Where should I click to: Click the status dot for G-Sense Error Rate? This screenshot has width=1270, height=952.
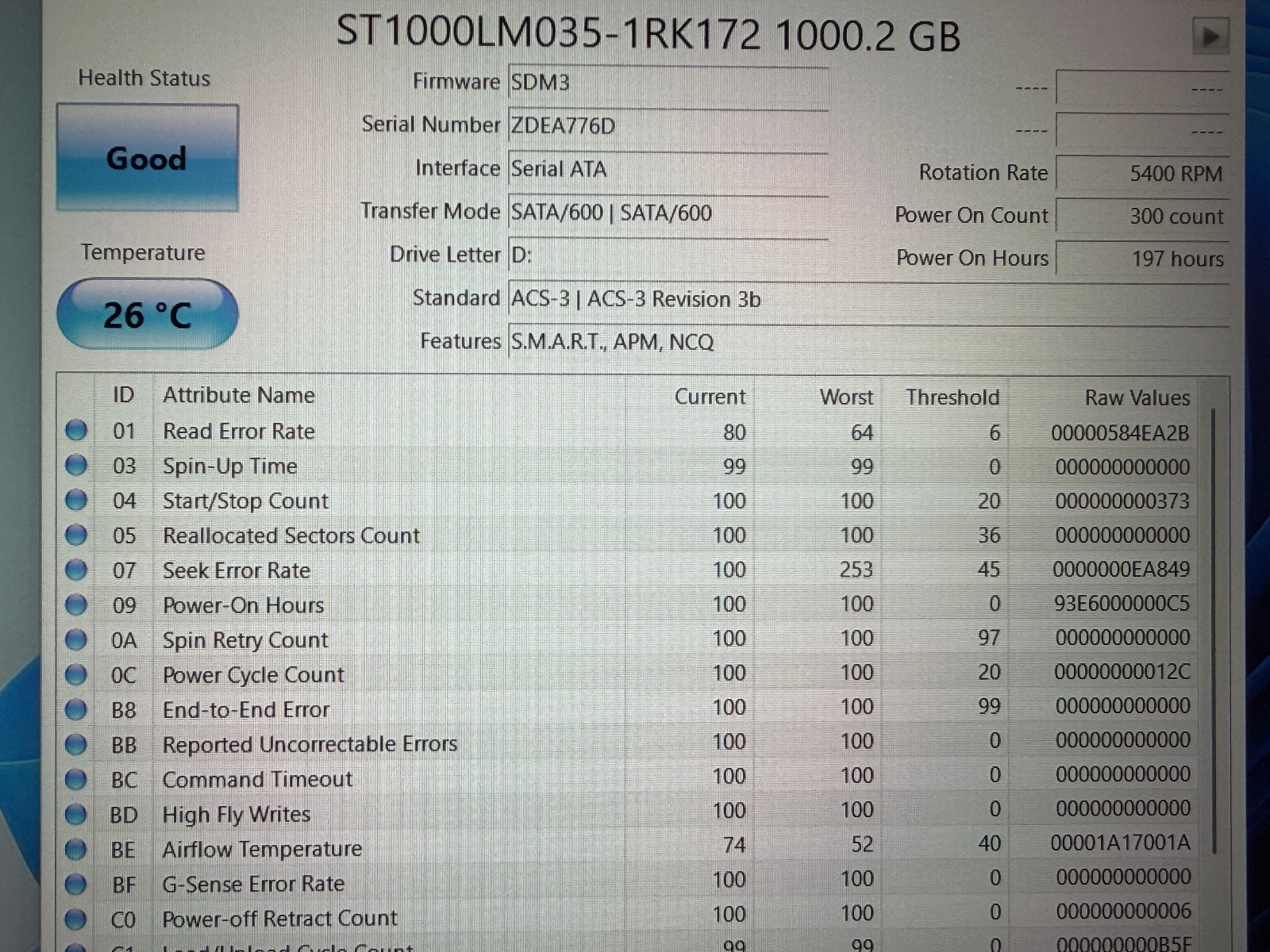(76, 885)
